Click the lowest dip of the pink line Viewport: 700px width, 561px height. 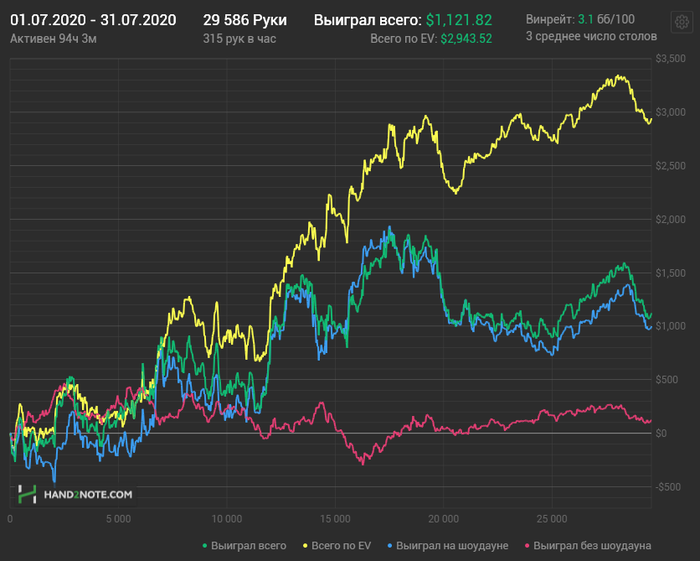click(x=362, y=464)
